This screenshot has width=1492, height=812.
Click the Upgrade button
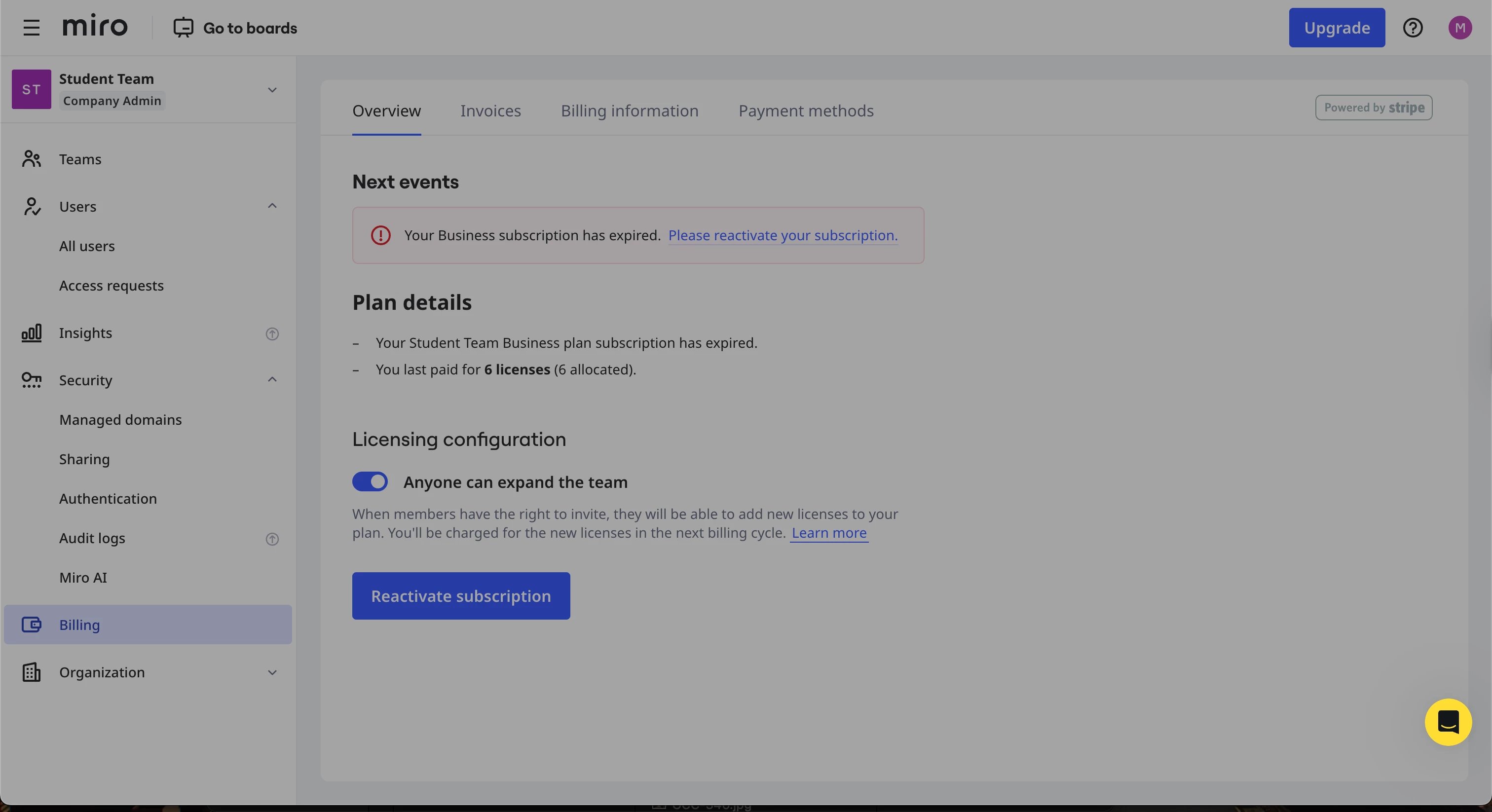click(1337, 27)
